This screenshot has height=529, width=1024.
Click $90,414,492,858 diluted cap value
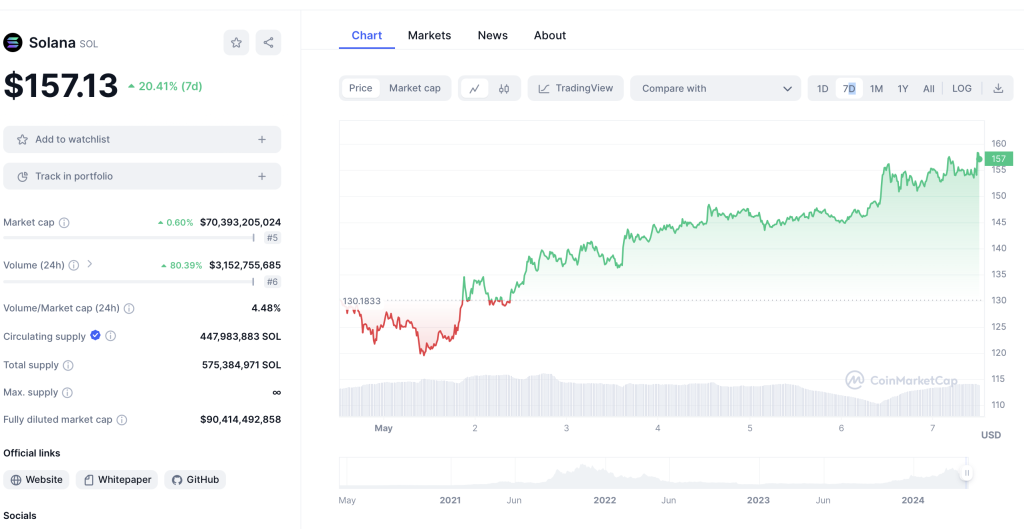tap(240, 419)
